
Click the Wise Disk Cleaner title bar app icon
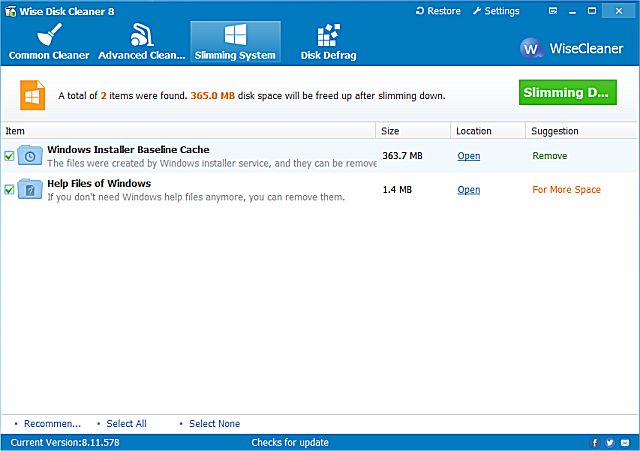tap(11, 11)
